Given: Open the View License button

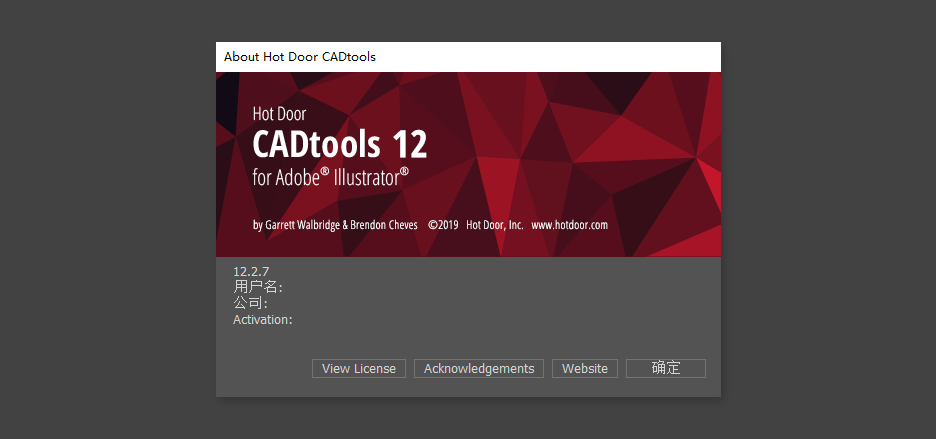Looking at the screenshot, I should click(x=359, y=369).
